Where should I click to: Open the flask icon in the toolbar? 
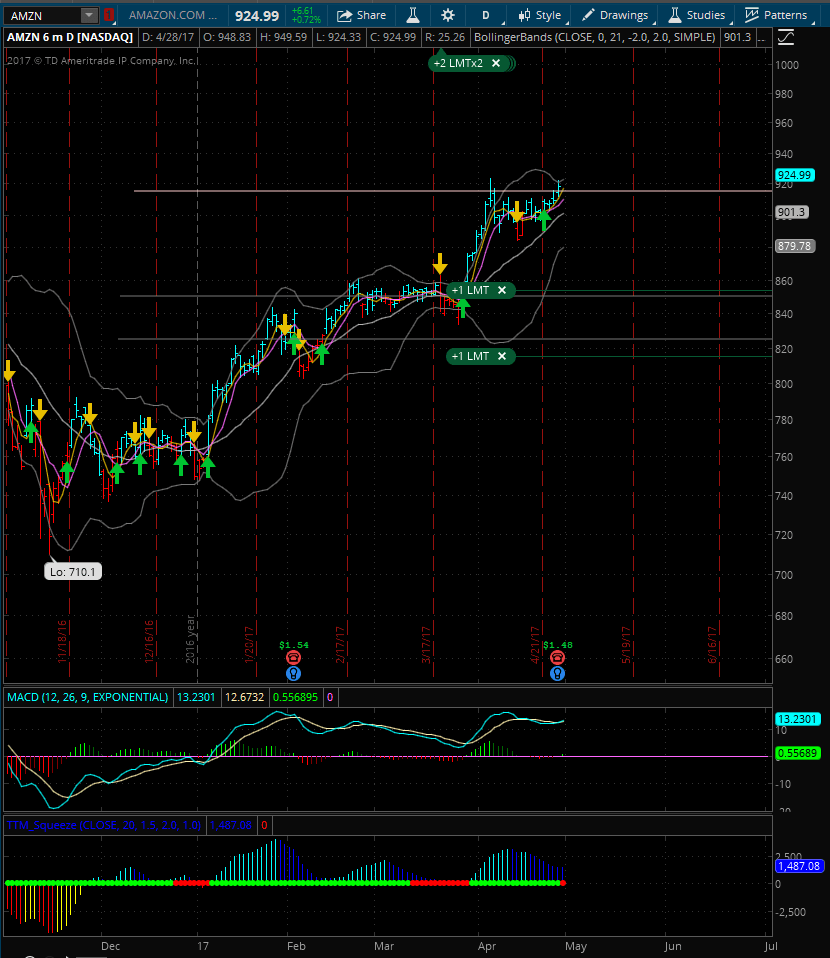pos(413,15)
